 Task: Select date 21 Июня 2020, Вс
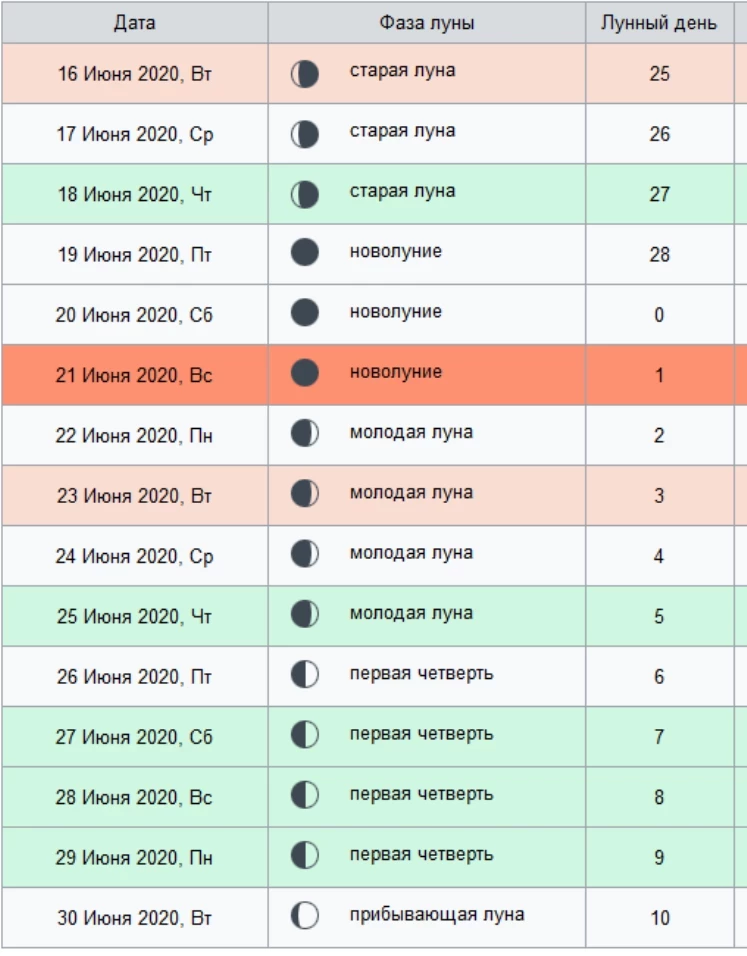point(134,376)
